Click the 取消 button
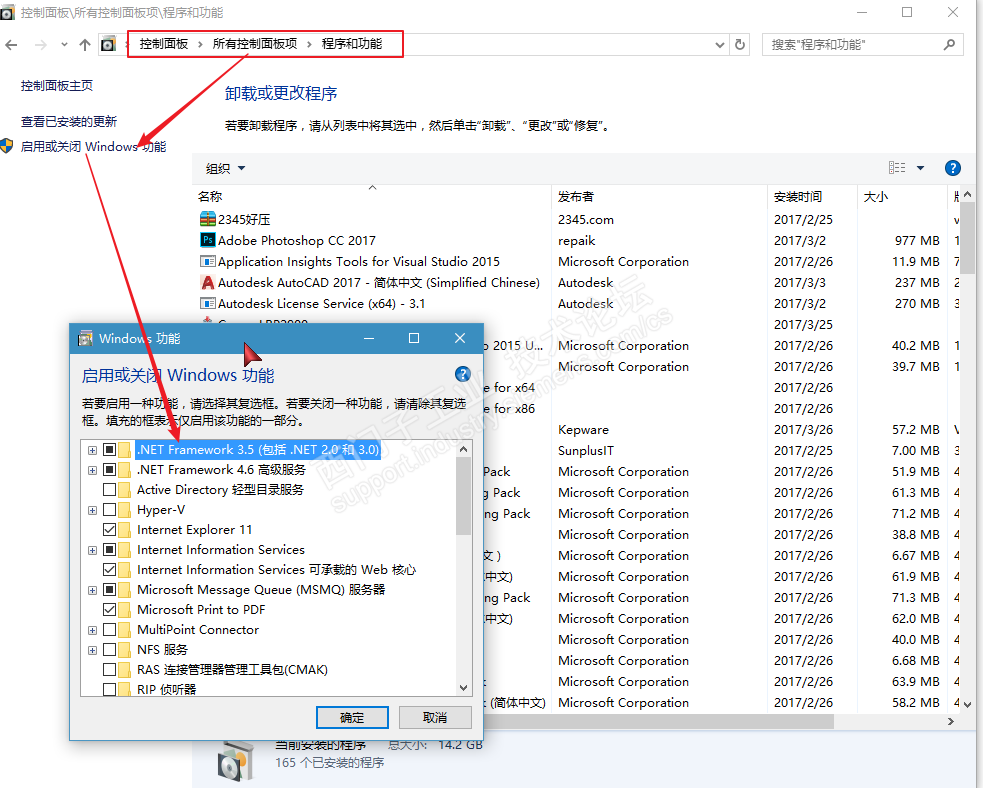 [434, 717]
